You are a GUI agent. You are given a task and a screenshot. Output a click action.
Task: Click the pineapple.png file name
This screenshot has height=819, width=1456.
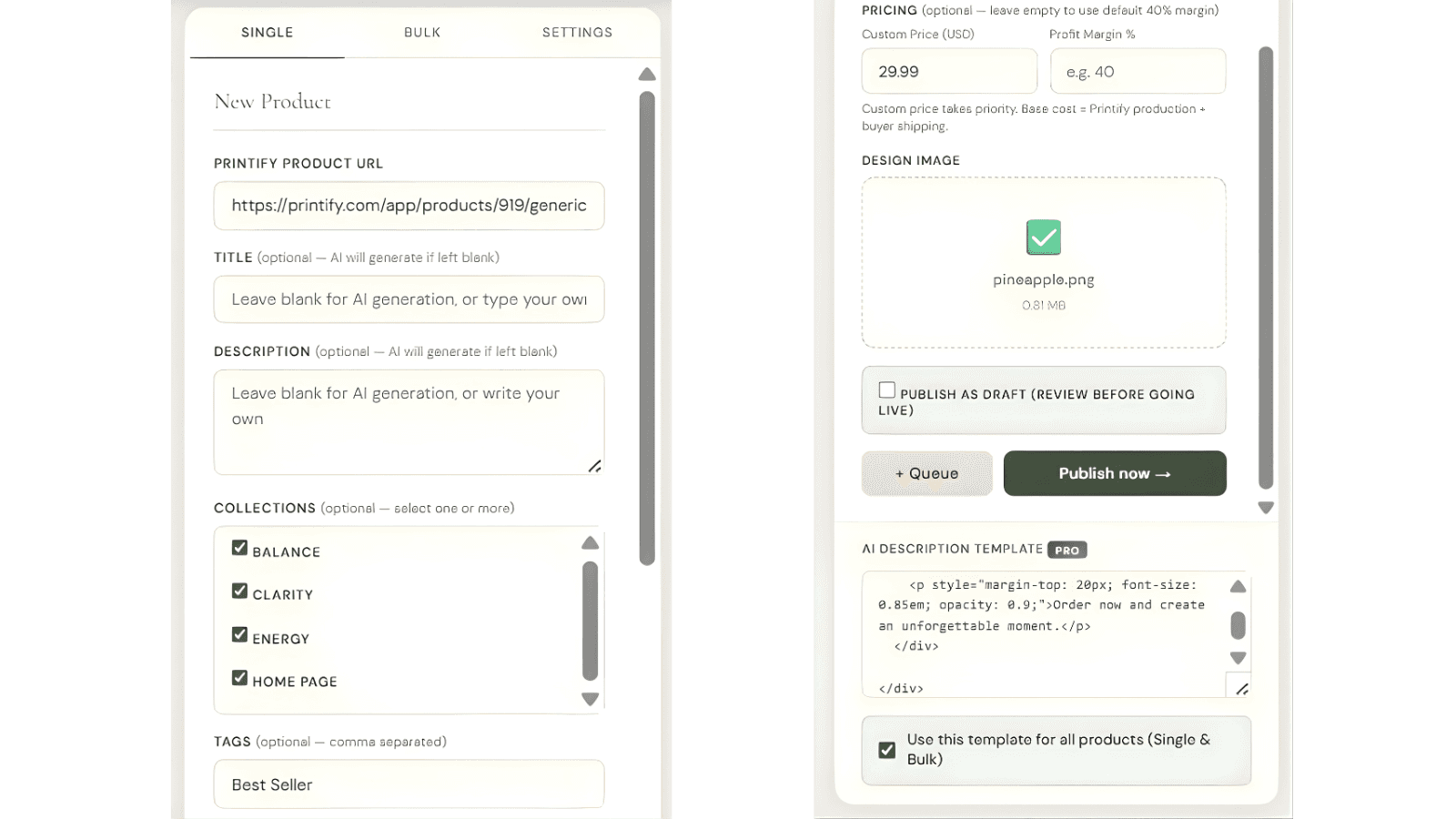1044,280
